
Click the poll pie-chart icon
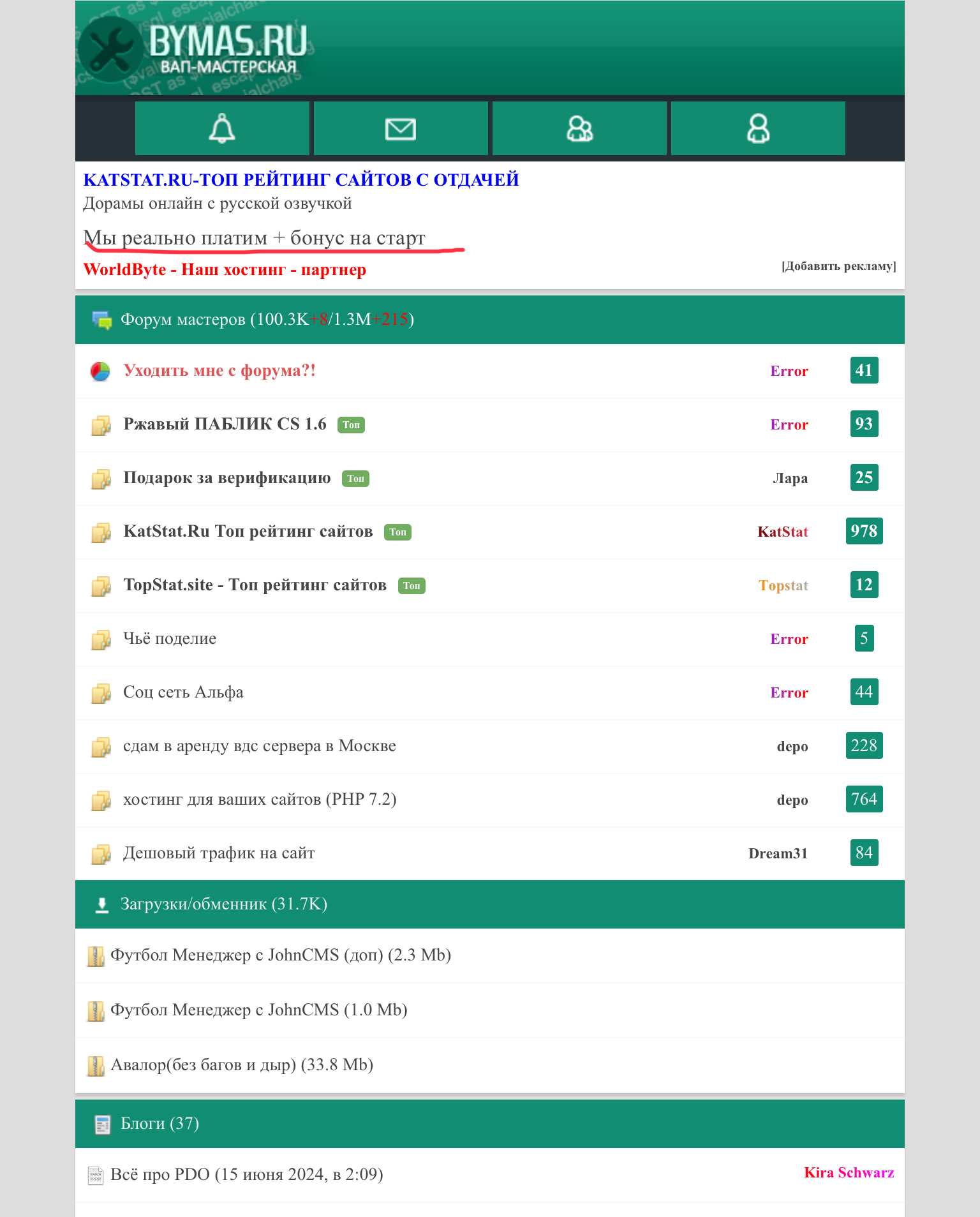(100, 371)
